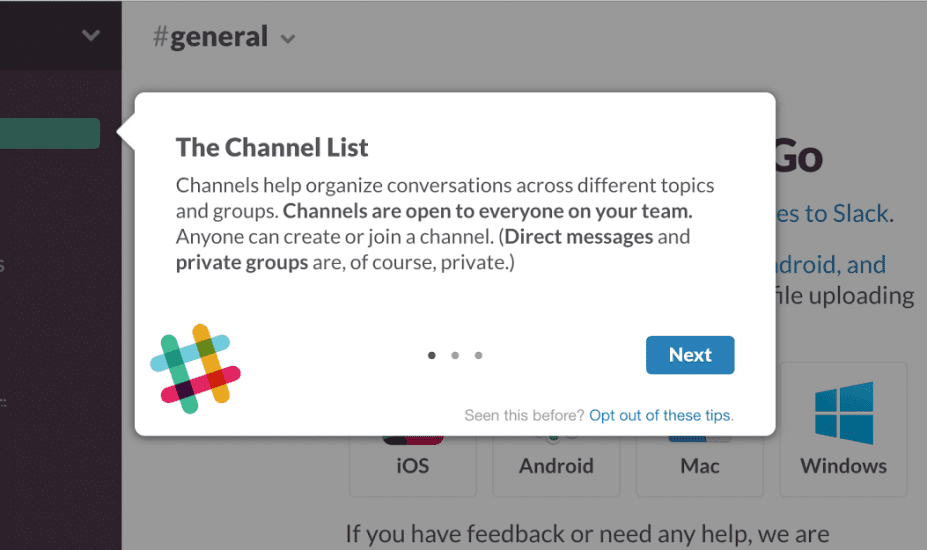The image size is (927, 550).
Task: Click the Windows text label
Action: [x=843, y=466]
